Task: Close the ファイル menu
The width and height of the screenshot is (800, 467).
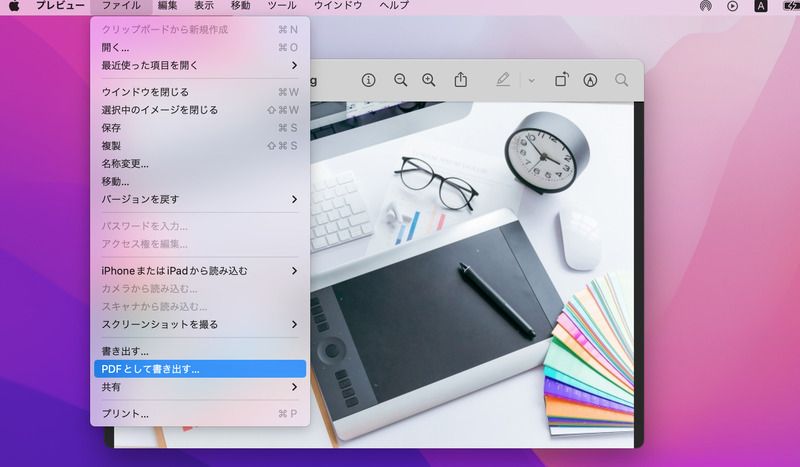Action: pos(121,6)
